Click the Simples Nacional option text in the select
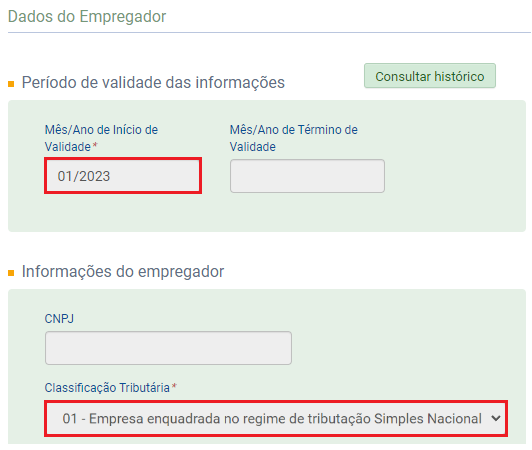The height and width of the screenshot is (450, 532). (x=428, y=418)
